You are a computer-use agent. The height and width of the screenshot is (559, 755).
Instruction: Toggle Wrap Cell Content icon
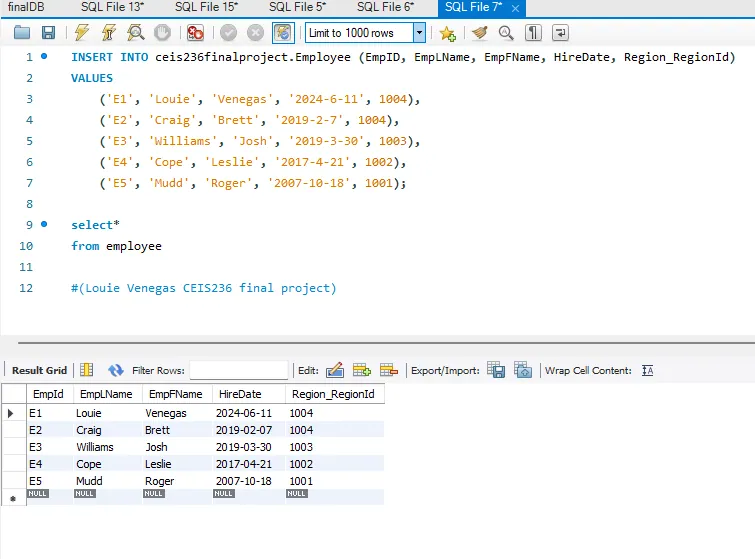coord(648,370)
